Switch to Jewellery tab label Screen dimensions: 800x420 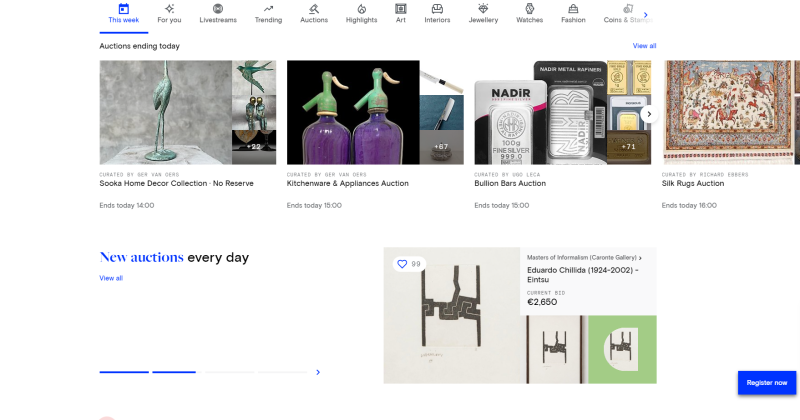483,20
